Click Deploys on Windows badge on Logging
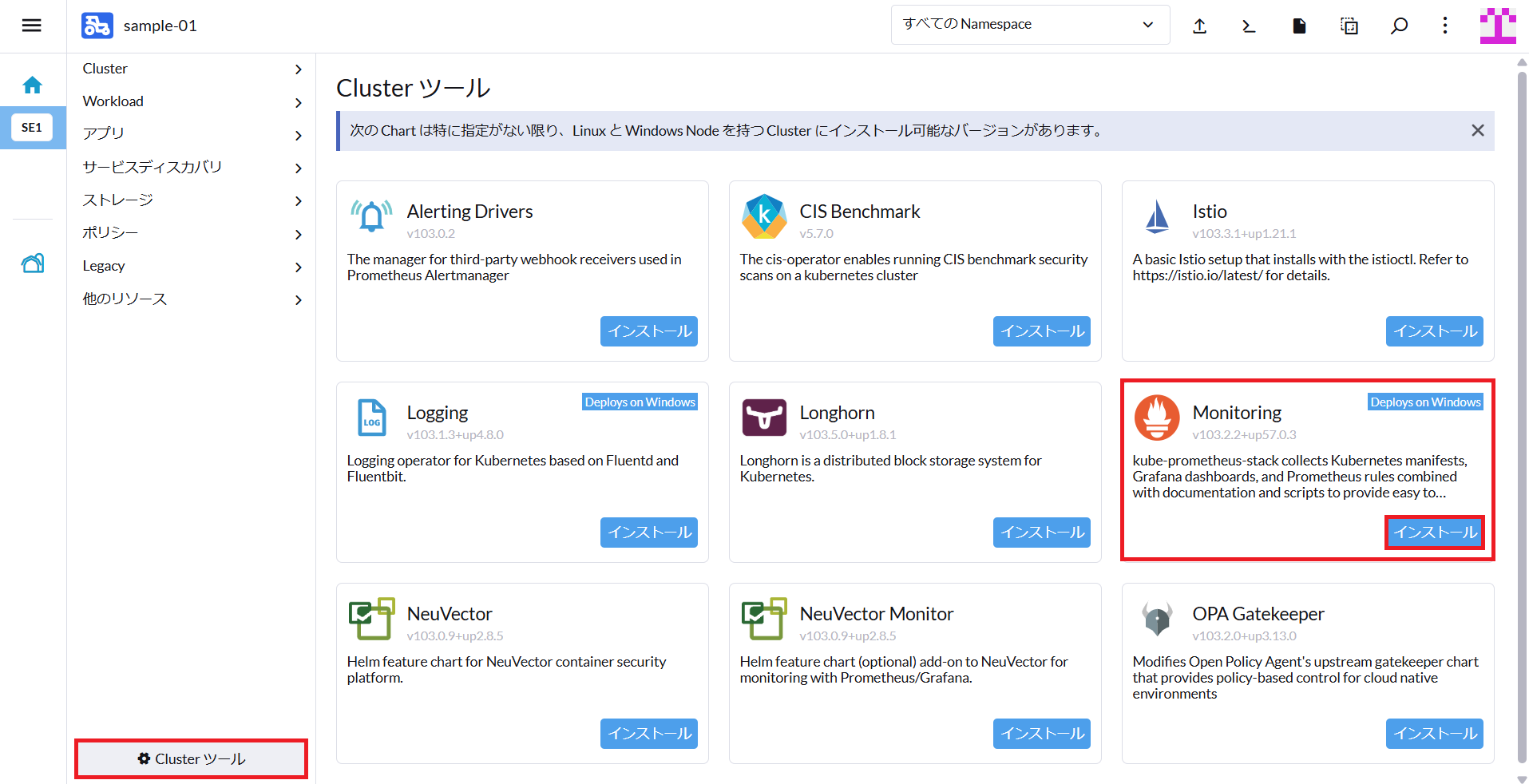The height and width of the screenshot is (784, 1529). [x=640, y=402]
